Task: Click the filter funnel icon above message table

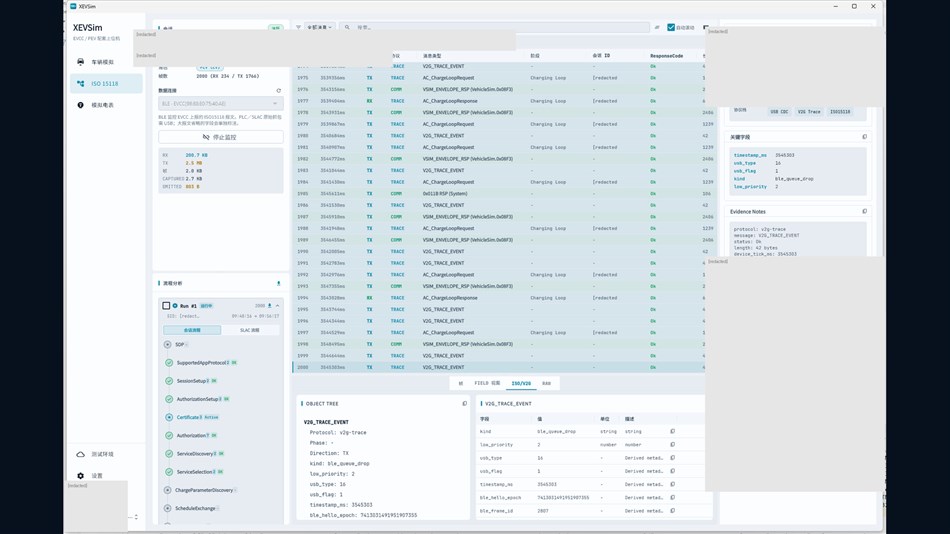Action: 298,27
